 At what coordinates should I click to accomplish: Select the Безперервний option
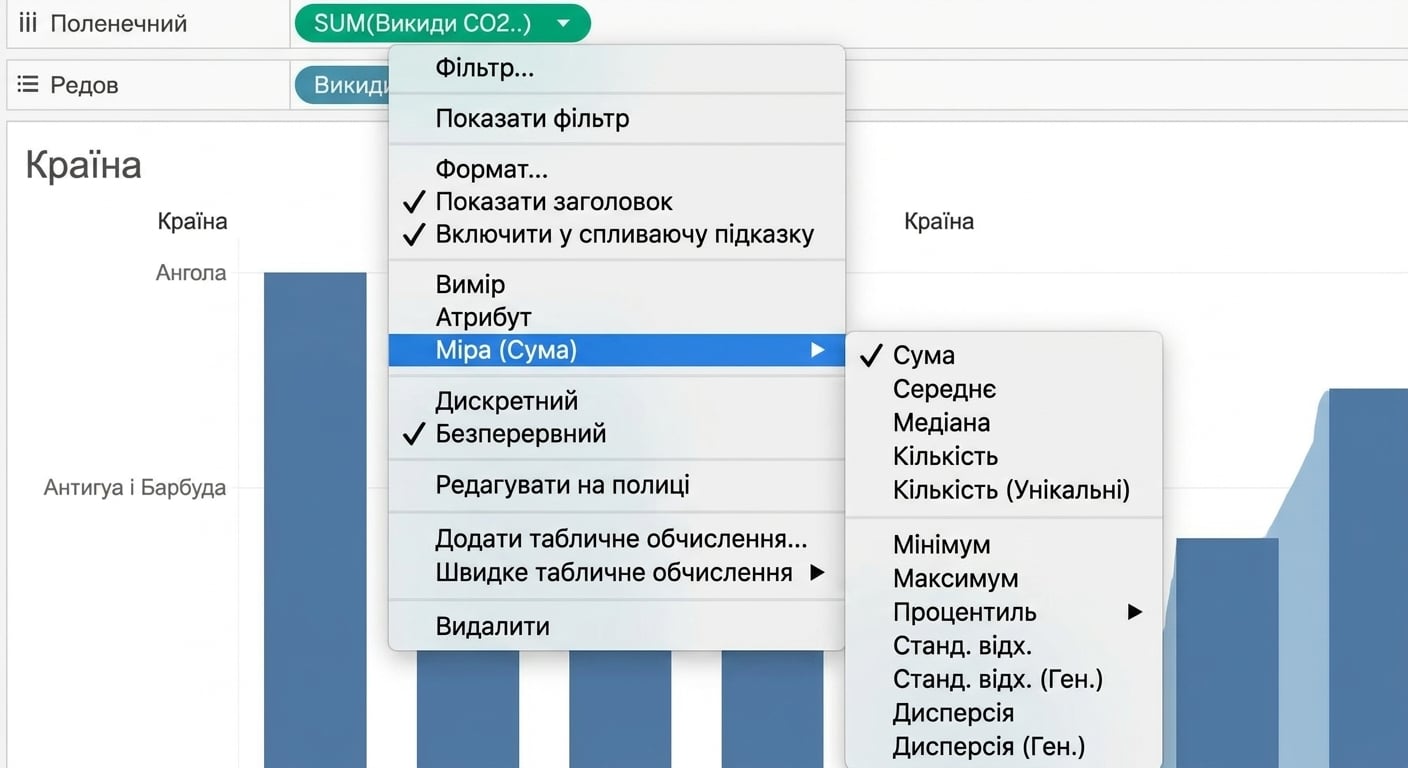coord(617,434)
